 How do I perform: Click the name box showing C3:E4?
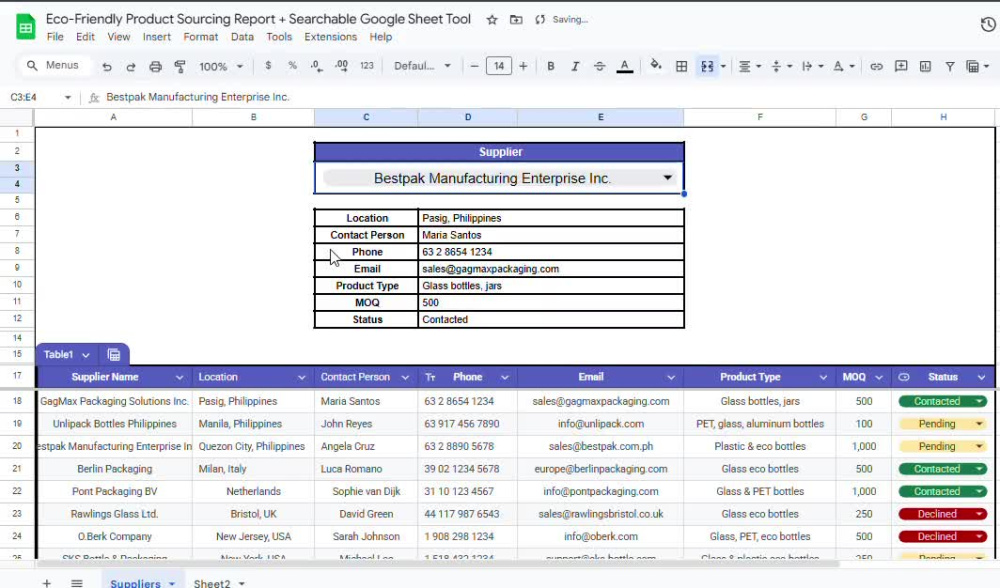tap(41, 98)
